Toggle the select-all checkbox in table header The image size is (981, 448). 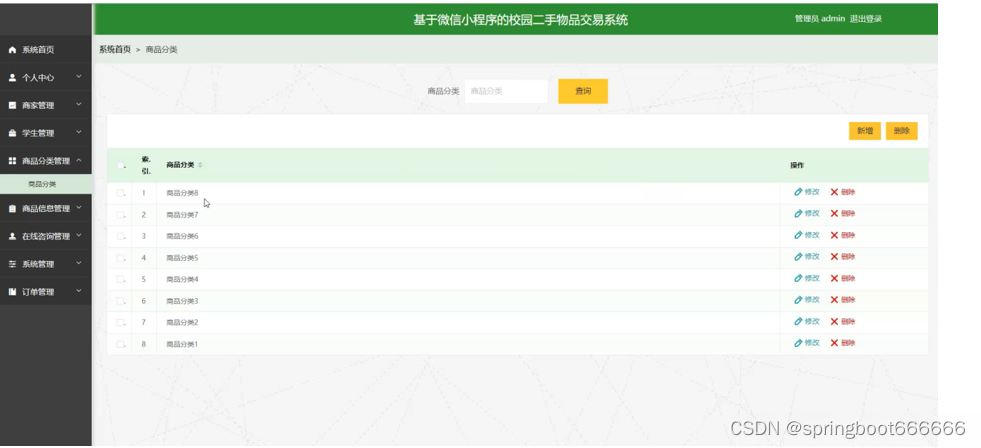click(121, 165)
